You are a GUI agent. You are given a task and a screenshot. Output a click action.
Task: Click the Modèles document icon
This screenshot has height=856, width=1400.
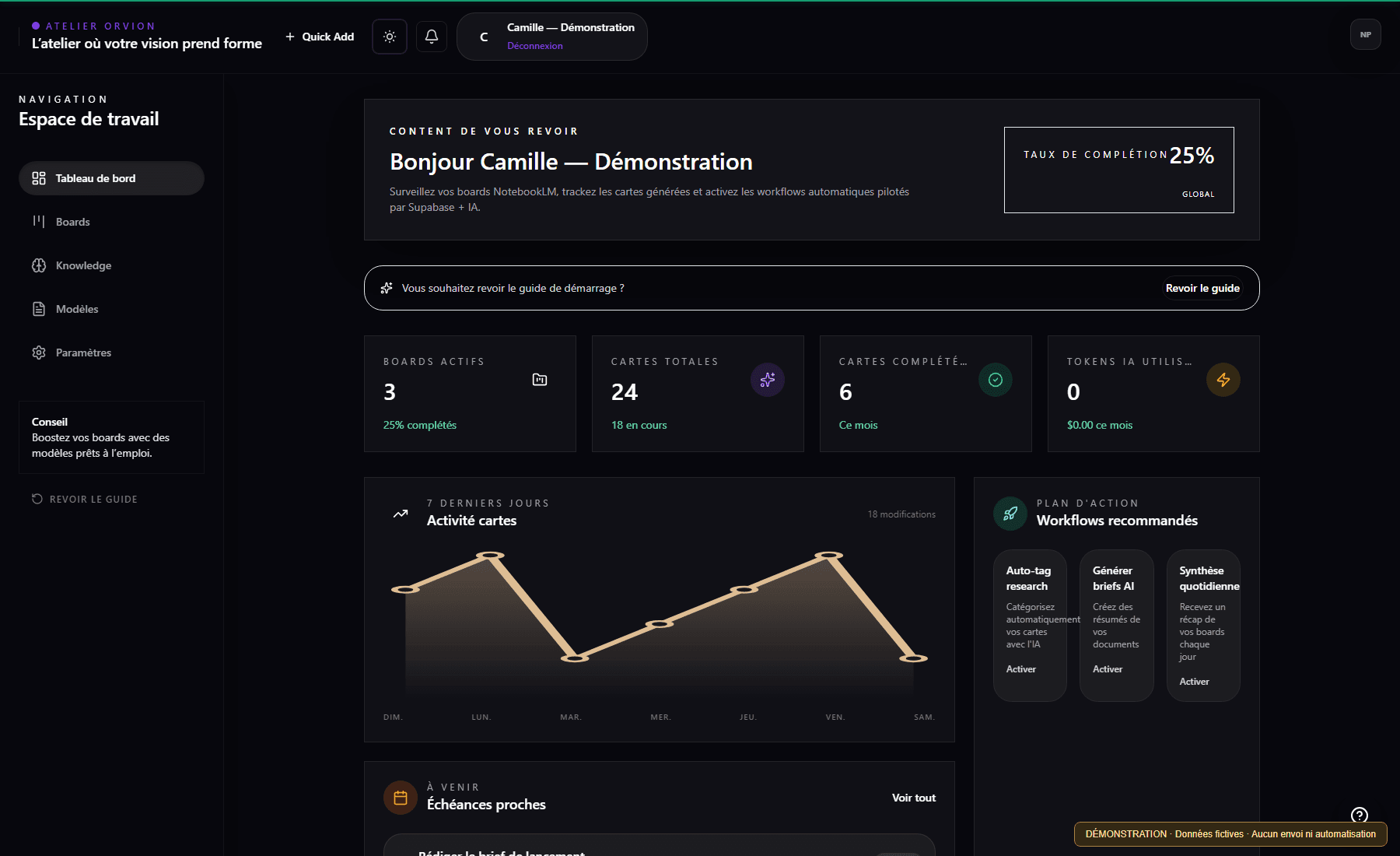39,309
